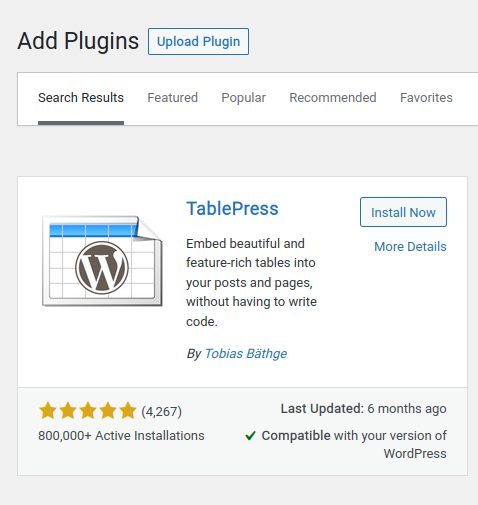Viewport: 478px width, 505px height.
Task: Click the fifth gold rating star
Action: (x=128, y=410)
